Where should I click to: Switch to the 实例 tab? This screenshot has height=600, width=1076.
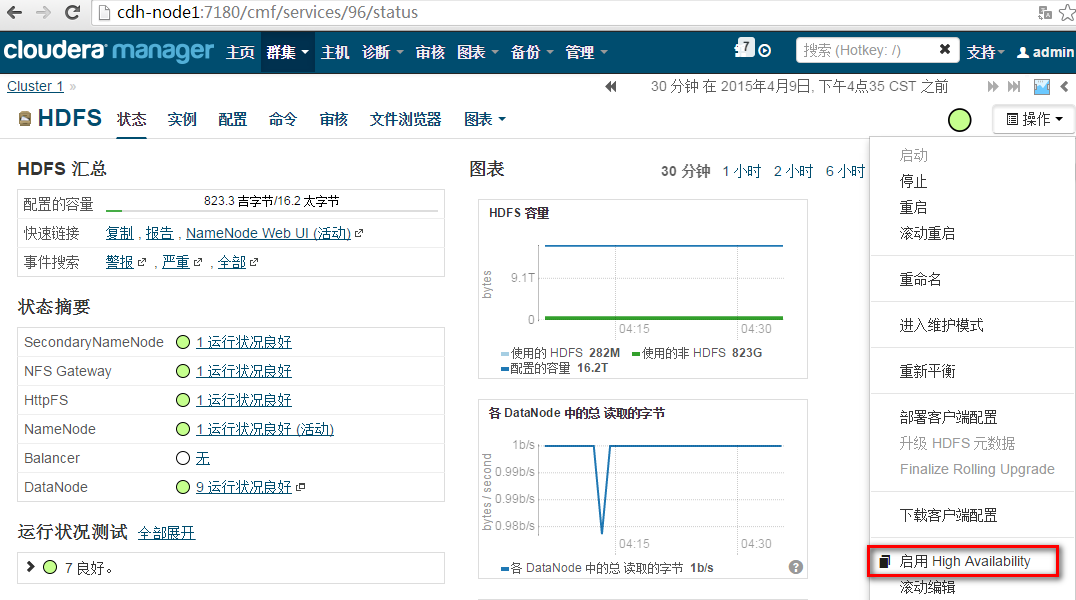point(181,118)
